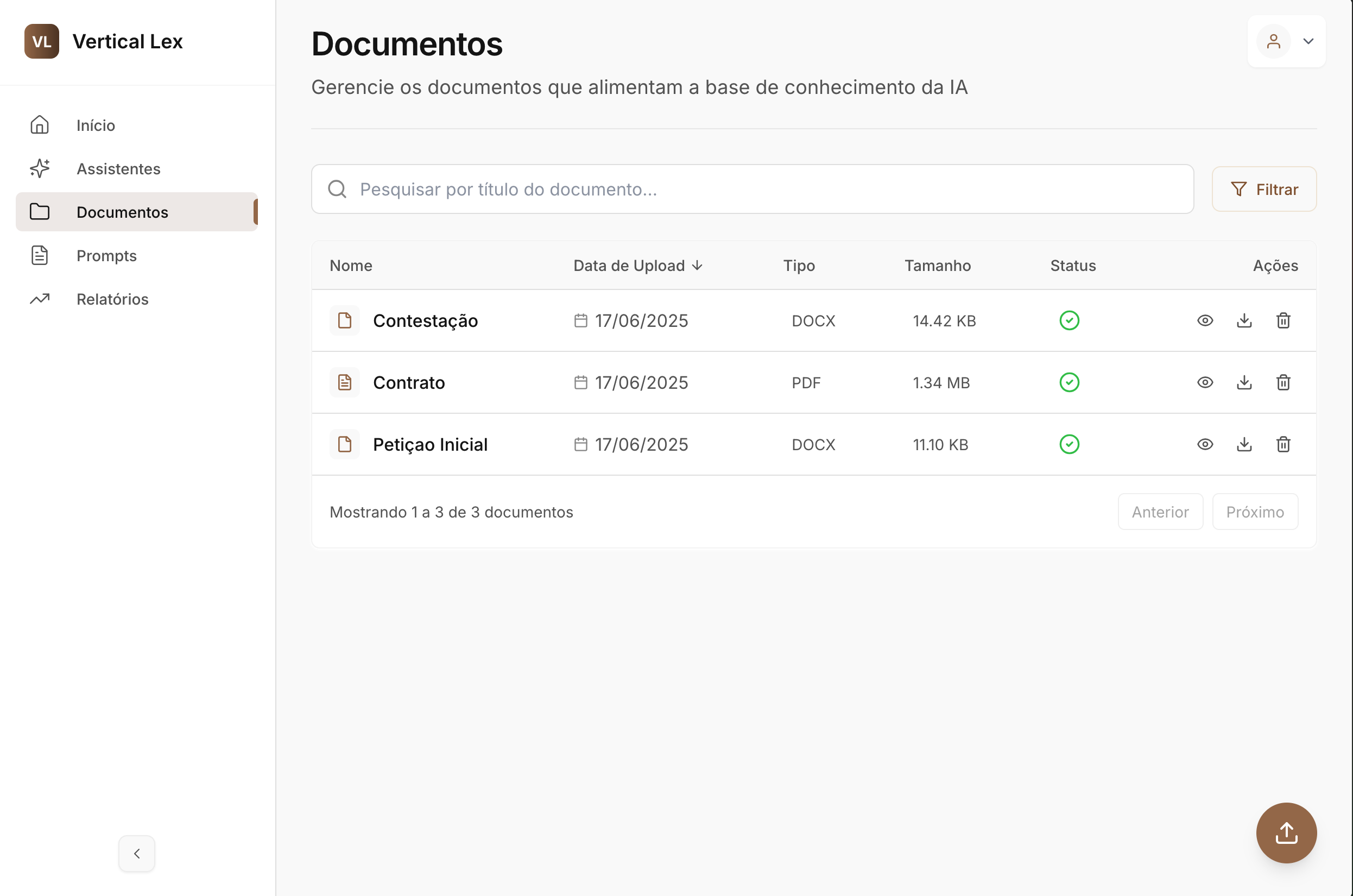Click the DOCX type cell for Contestação
This screenshot has width=1353, height=896.
click(814, 320)
